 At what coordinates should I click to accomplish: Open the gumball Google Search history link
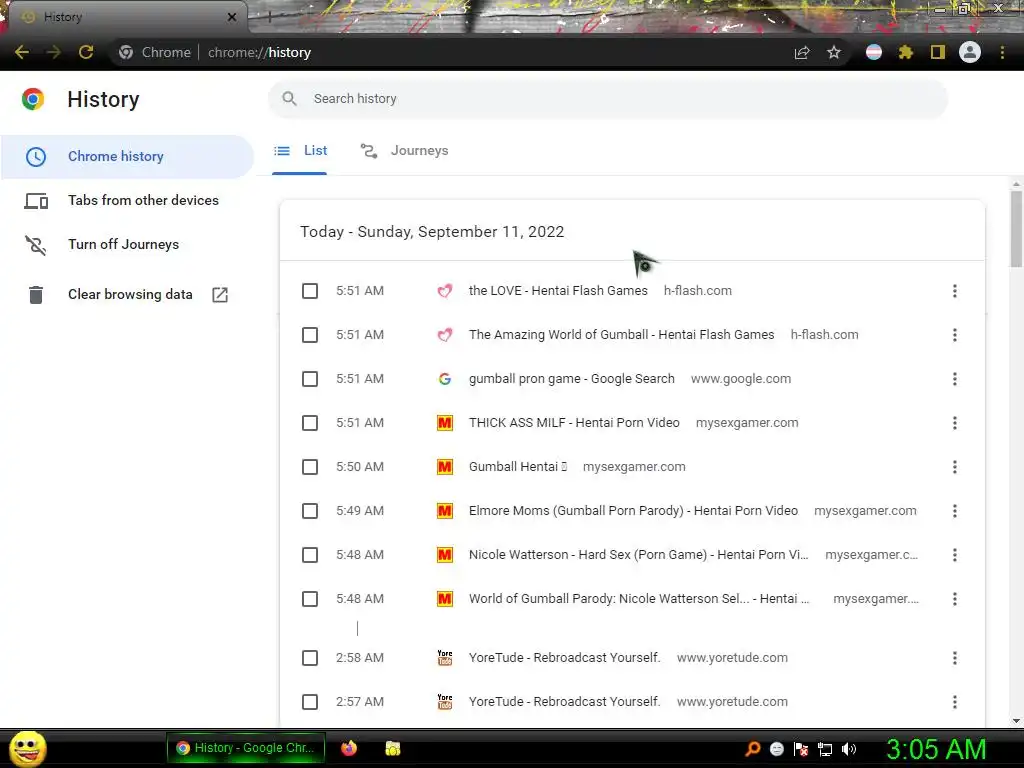pos(571,379)
